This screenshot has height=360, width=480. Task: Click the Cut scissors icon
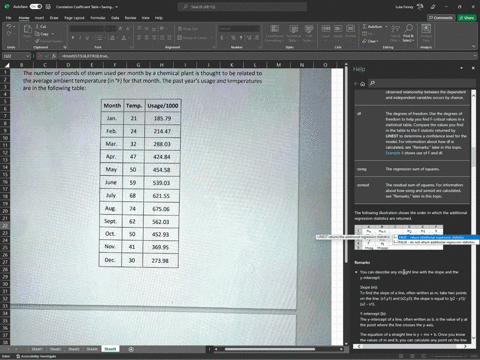click(x=37, y=26)
